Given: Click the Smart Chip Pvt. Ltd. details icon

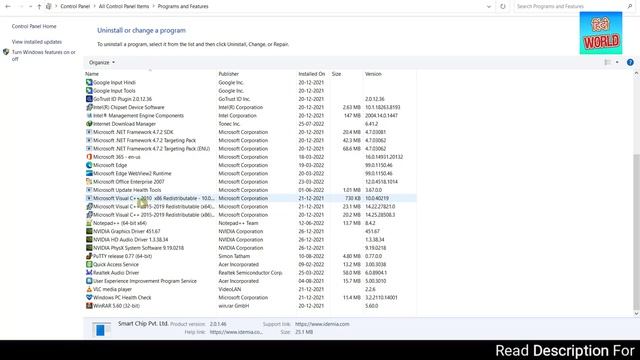Looking at the screenshot, I should pyautogui.click(x=101, y=329).
